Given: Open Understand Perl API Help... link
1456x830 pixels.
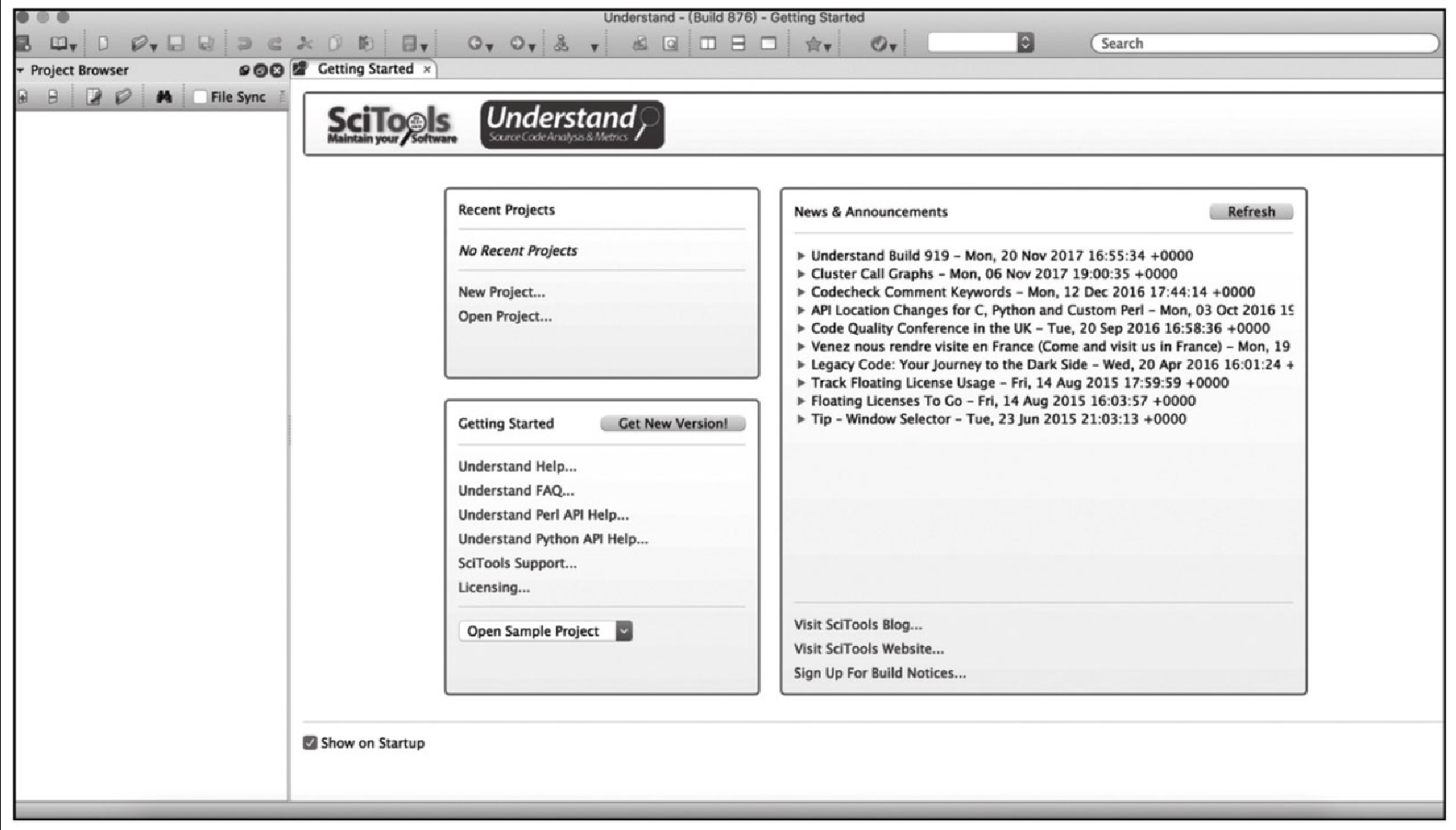Looking at the screenshot, I should pyautogui.click(x=544, y=514).
